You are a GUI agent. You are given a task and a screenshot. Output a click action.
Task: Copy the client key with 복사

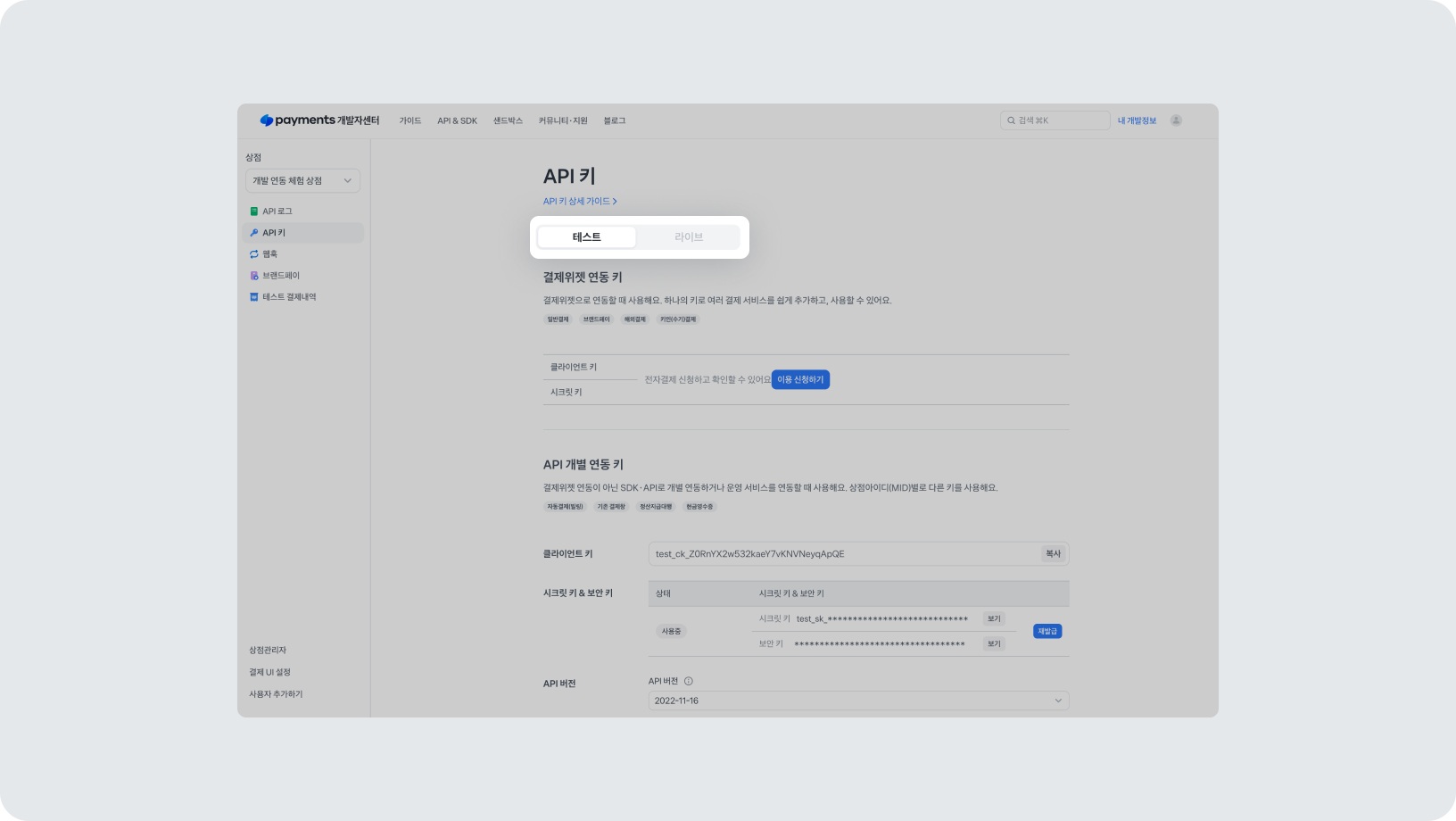coord(1054,554)
